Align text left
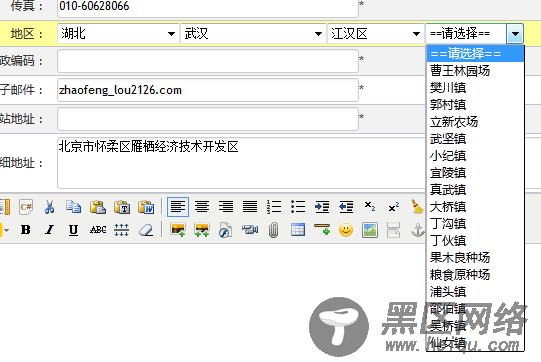Viewport: 541px width, 362px height. pyautogui.click(x=178, y=207)
